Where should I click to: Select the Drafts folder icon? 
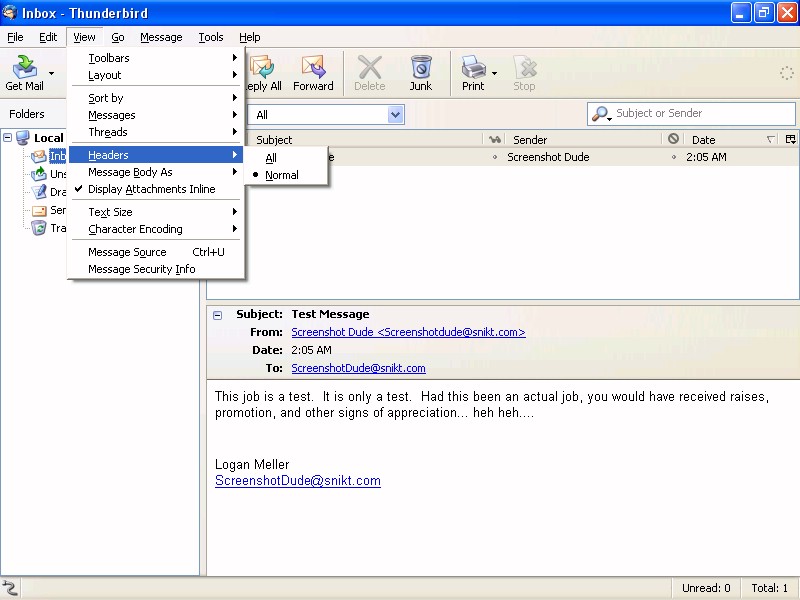39,192
